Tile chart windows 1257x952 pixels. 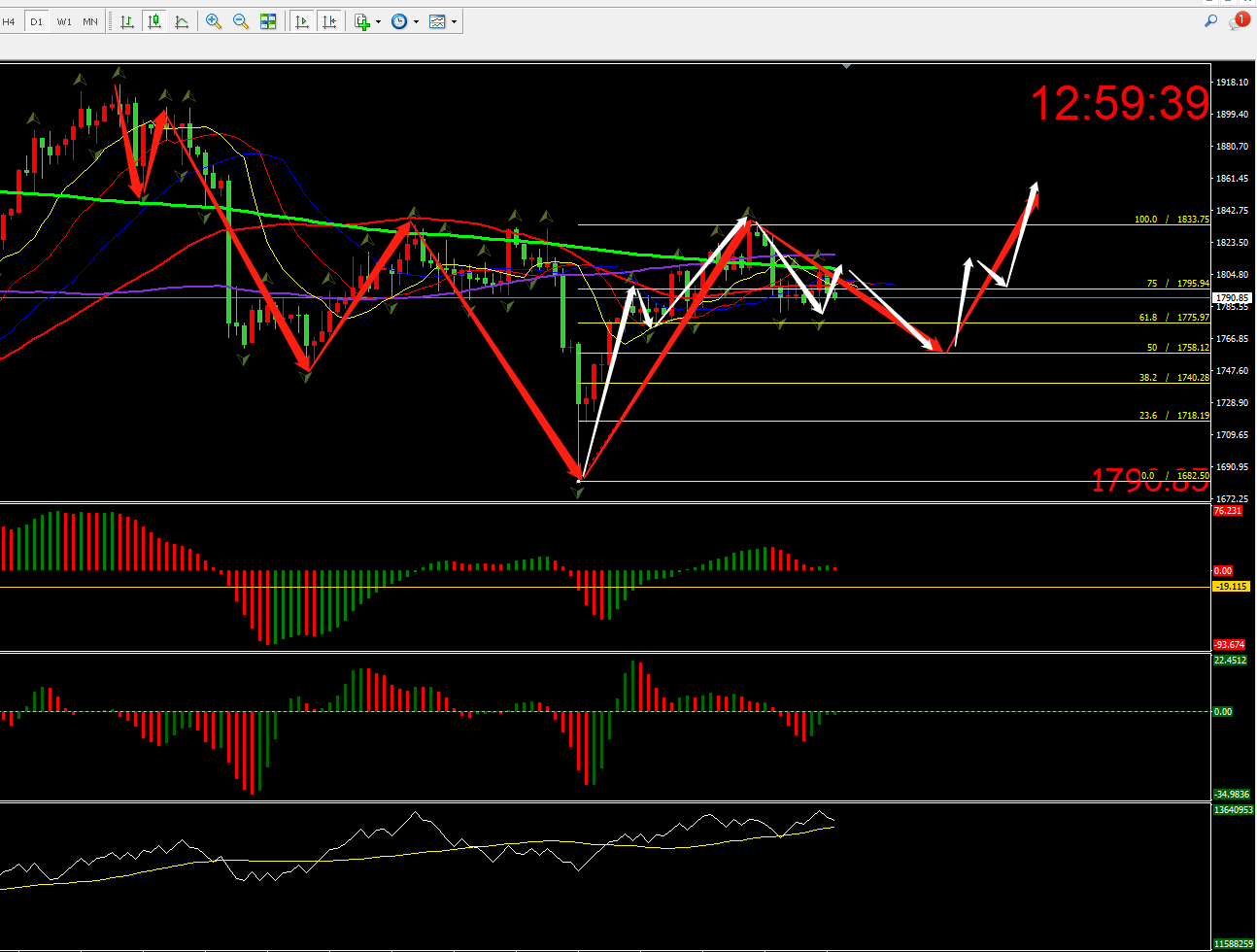(x=268, y=21)
